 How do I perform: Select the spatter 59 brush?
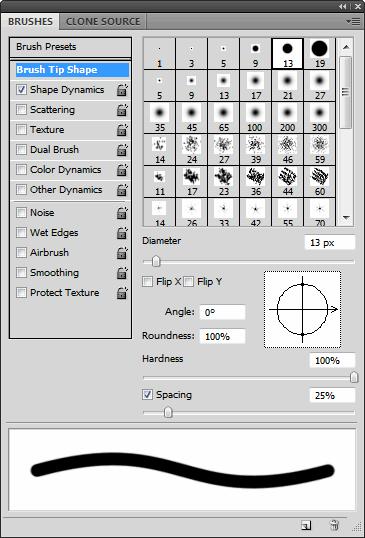pyautogui.click(x=319, y=150)
